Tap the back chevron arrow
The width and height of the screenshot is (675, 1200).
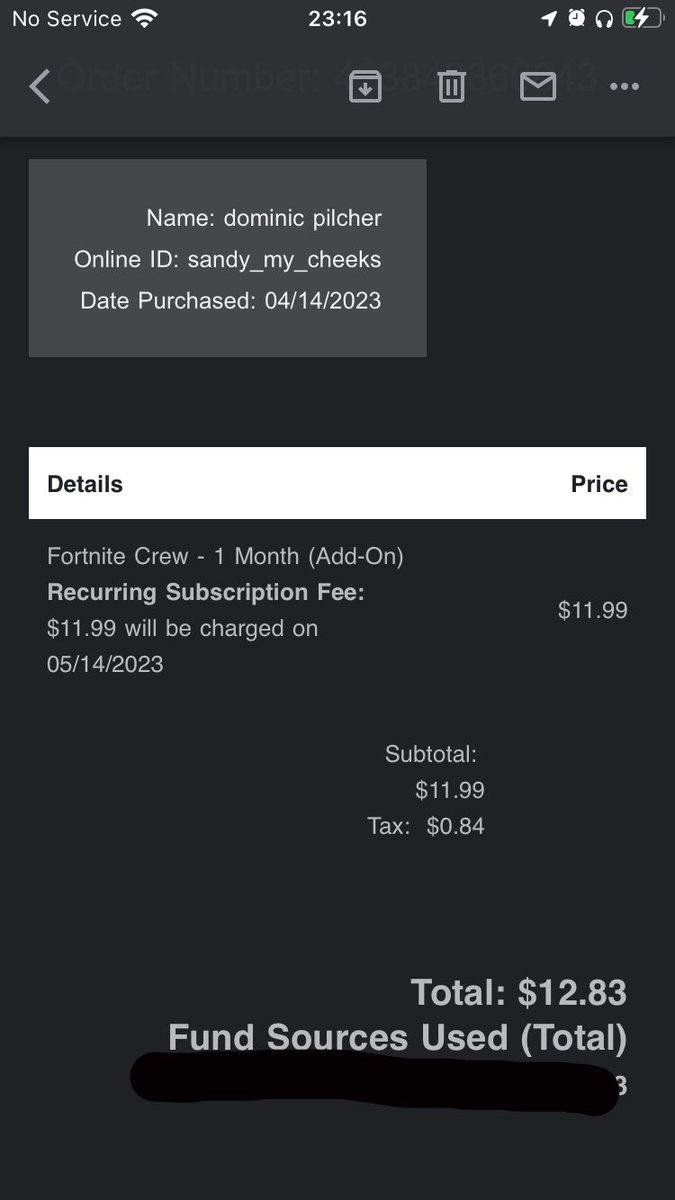tap(39, 87)
